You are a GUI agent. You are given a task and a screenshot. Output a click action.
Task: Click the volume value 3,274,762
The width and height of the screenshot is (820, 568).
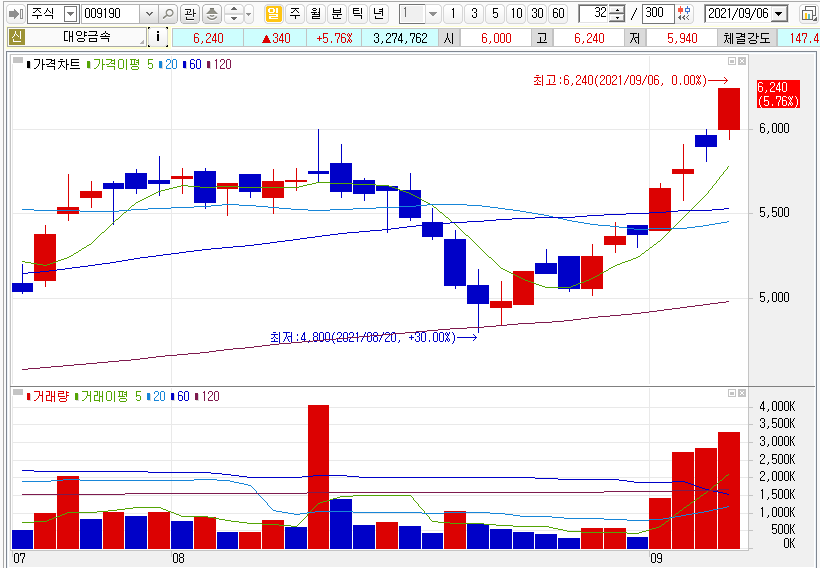click(400, 38)
